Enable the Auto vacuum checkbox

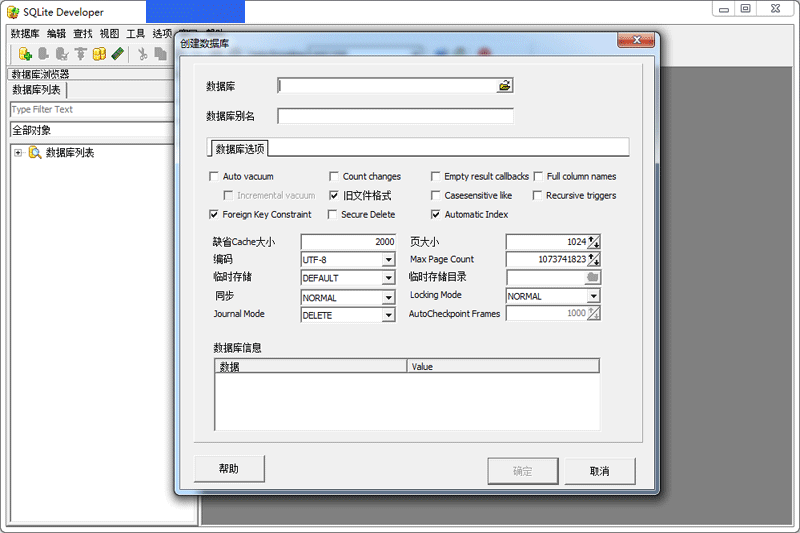pyautogui.click(x=214, y=177)
